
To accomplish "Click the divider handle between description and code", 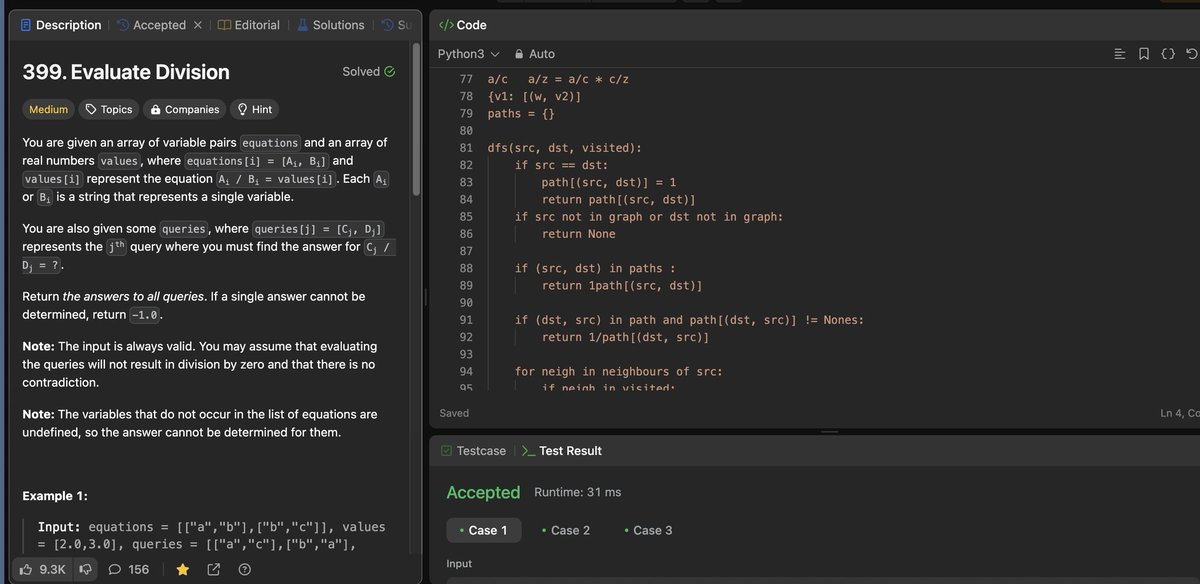I will point(426,297).
